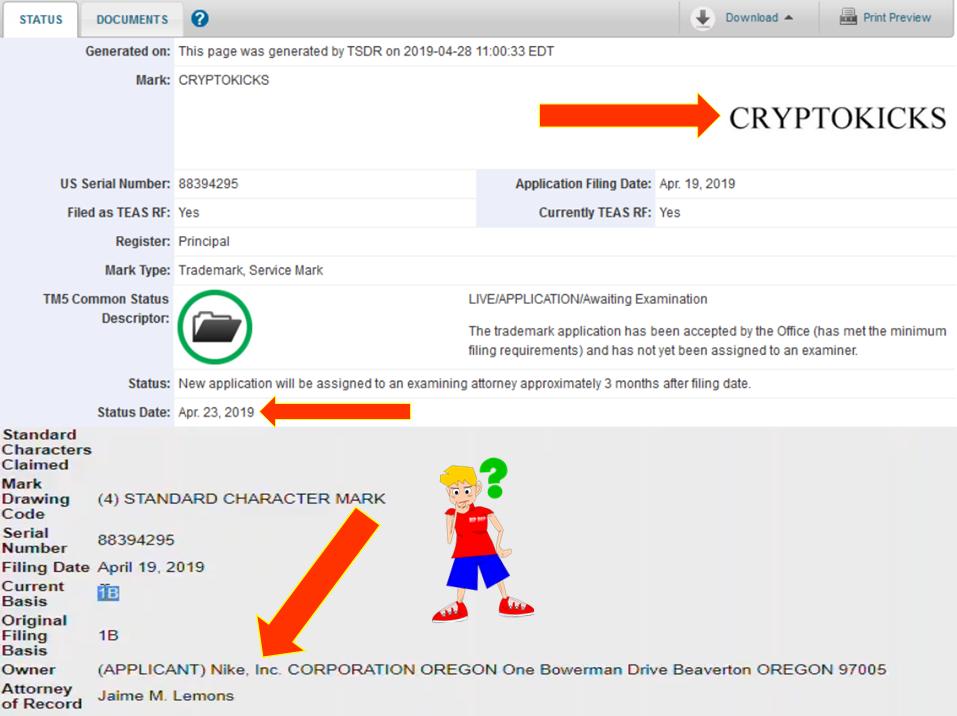Click the Owner Nike, Inc. address line
This screenshot has width=957, height=716.
[492, 670]
